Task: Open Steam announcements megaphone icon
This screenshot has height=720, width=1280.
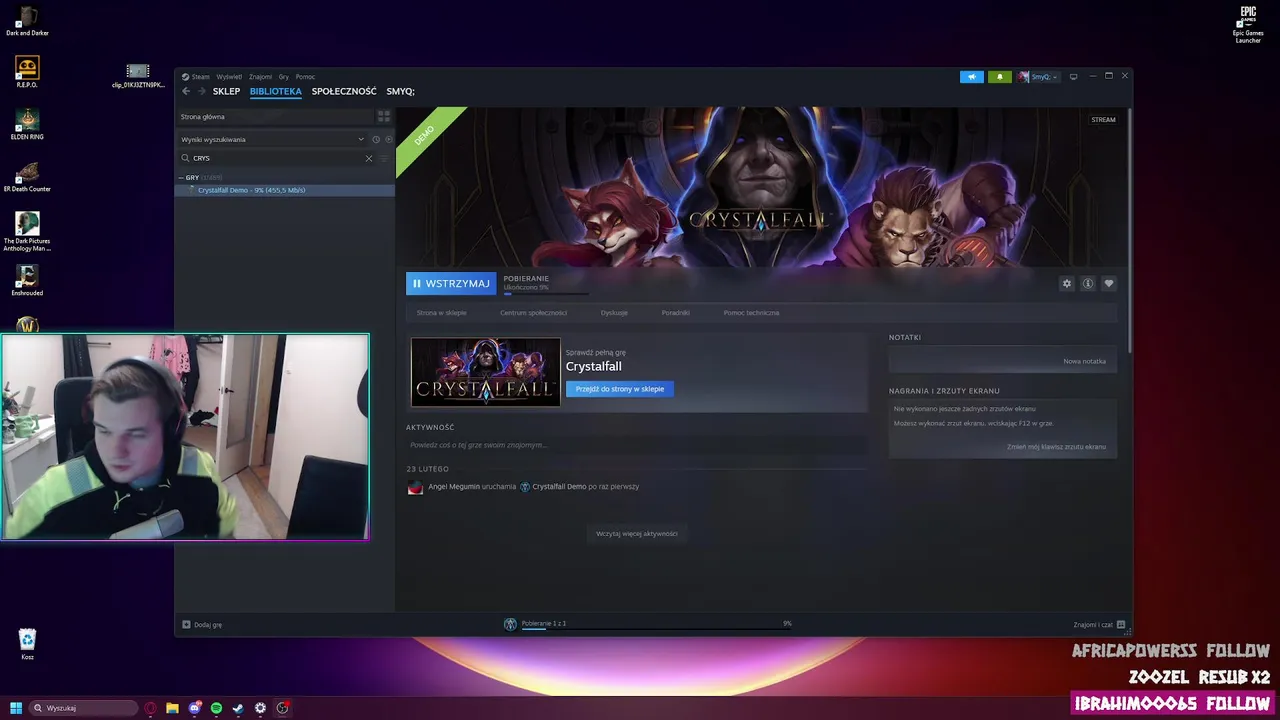Action: coord(972,77)
